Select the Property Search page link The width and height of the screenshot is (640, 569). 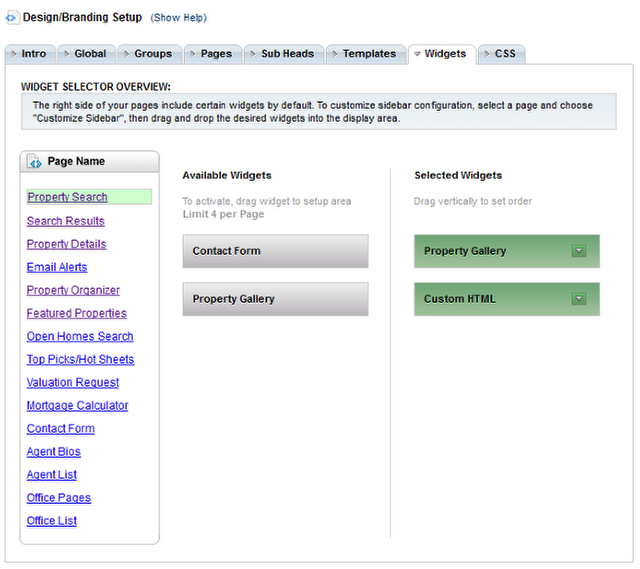pos(67,197)
